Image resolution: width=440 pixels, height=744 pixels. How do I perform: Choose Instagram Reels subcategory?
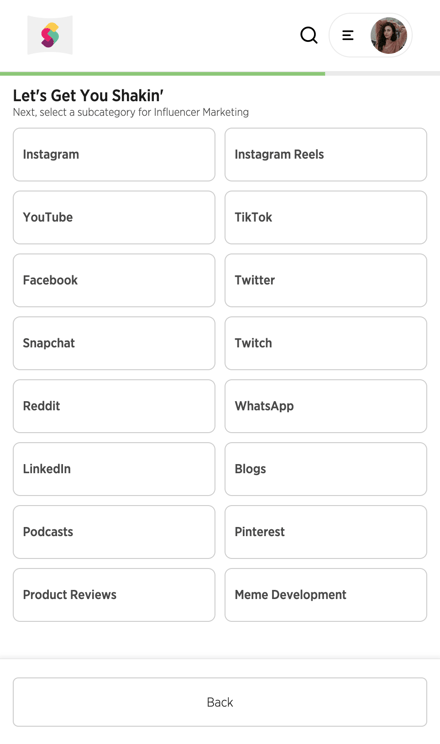pos(326,155)
